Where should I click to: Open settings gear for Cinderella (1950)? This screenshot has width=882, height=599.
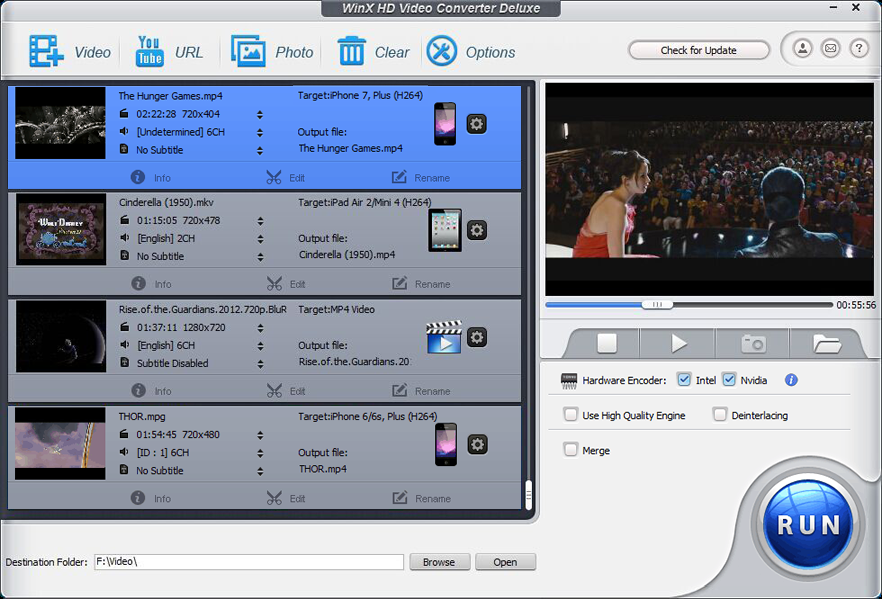point(477,230)
